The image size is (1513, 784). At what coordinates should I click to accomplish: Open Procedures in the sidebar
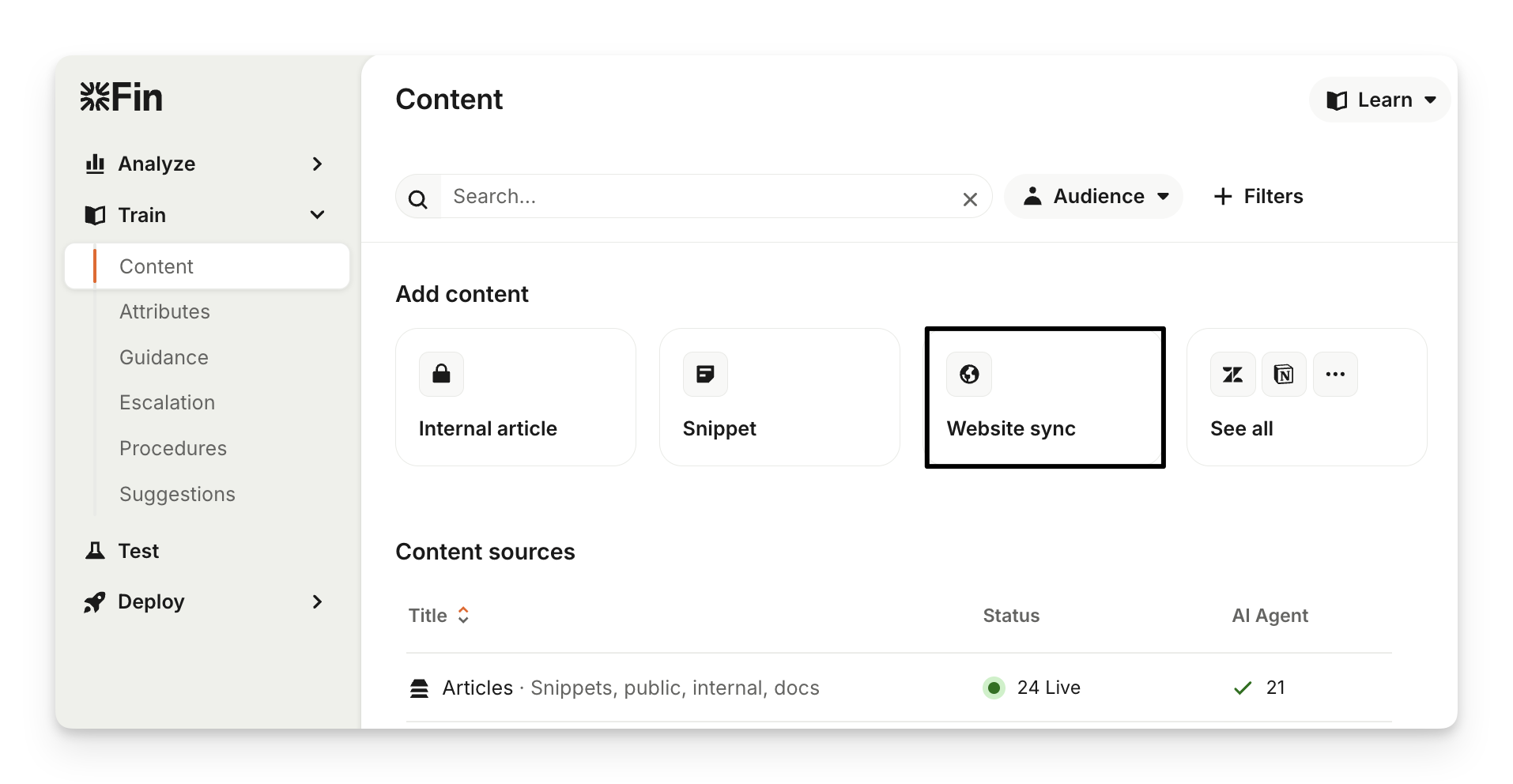[x=173, y=448]
